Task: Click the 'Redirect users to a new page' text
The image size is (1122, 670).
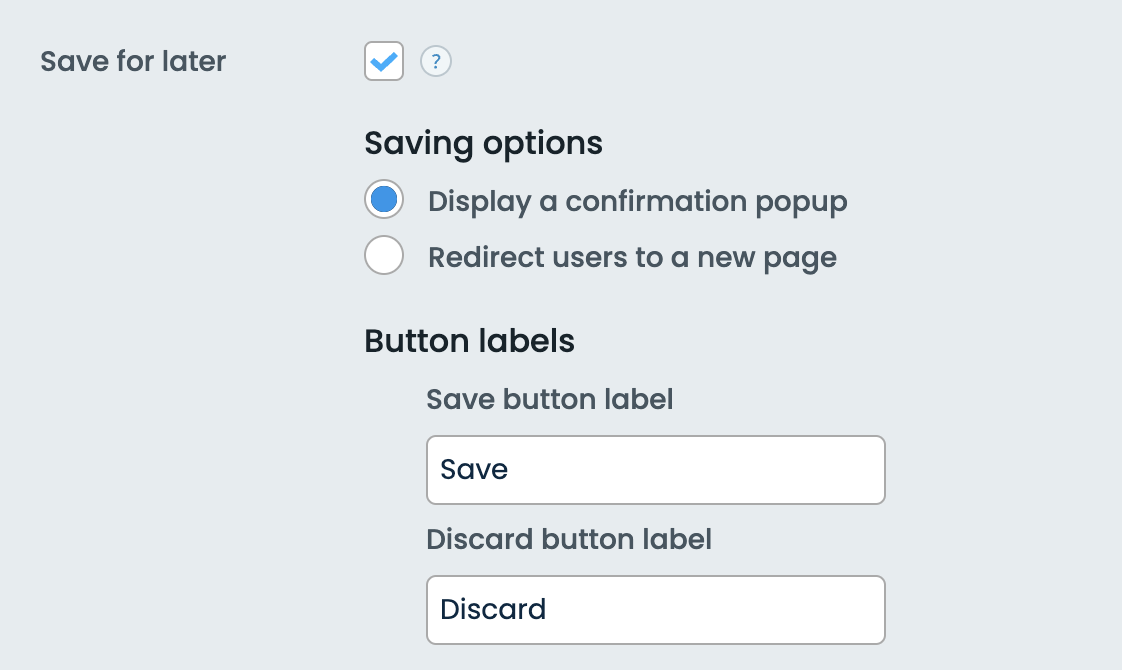Action: 632,258
